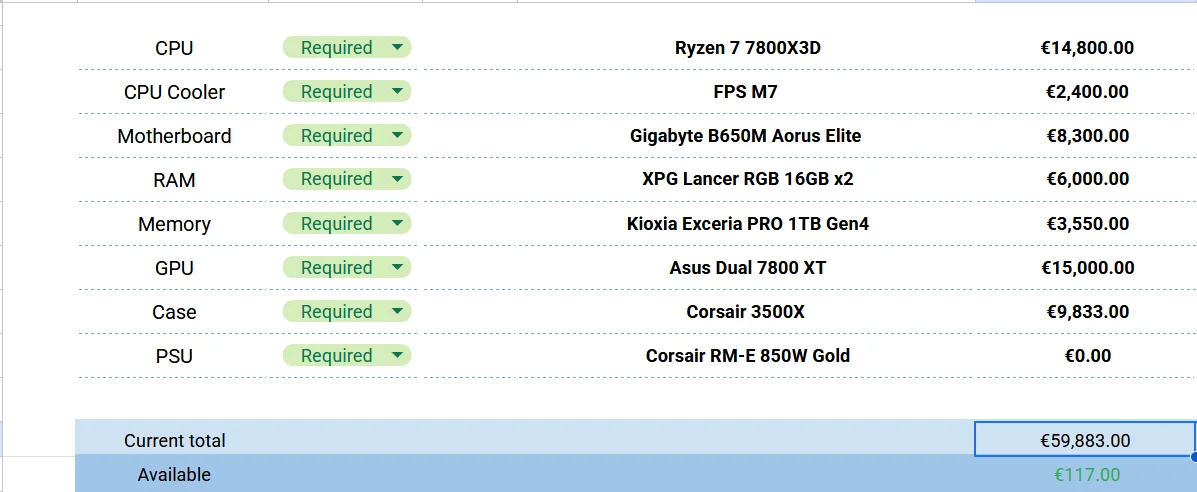1197x492 pixels.
Task: Select the RAM label cell
Action: pyautogui.click(x=174, y=180)
